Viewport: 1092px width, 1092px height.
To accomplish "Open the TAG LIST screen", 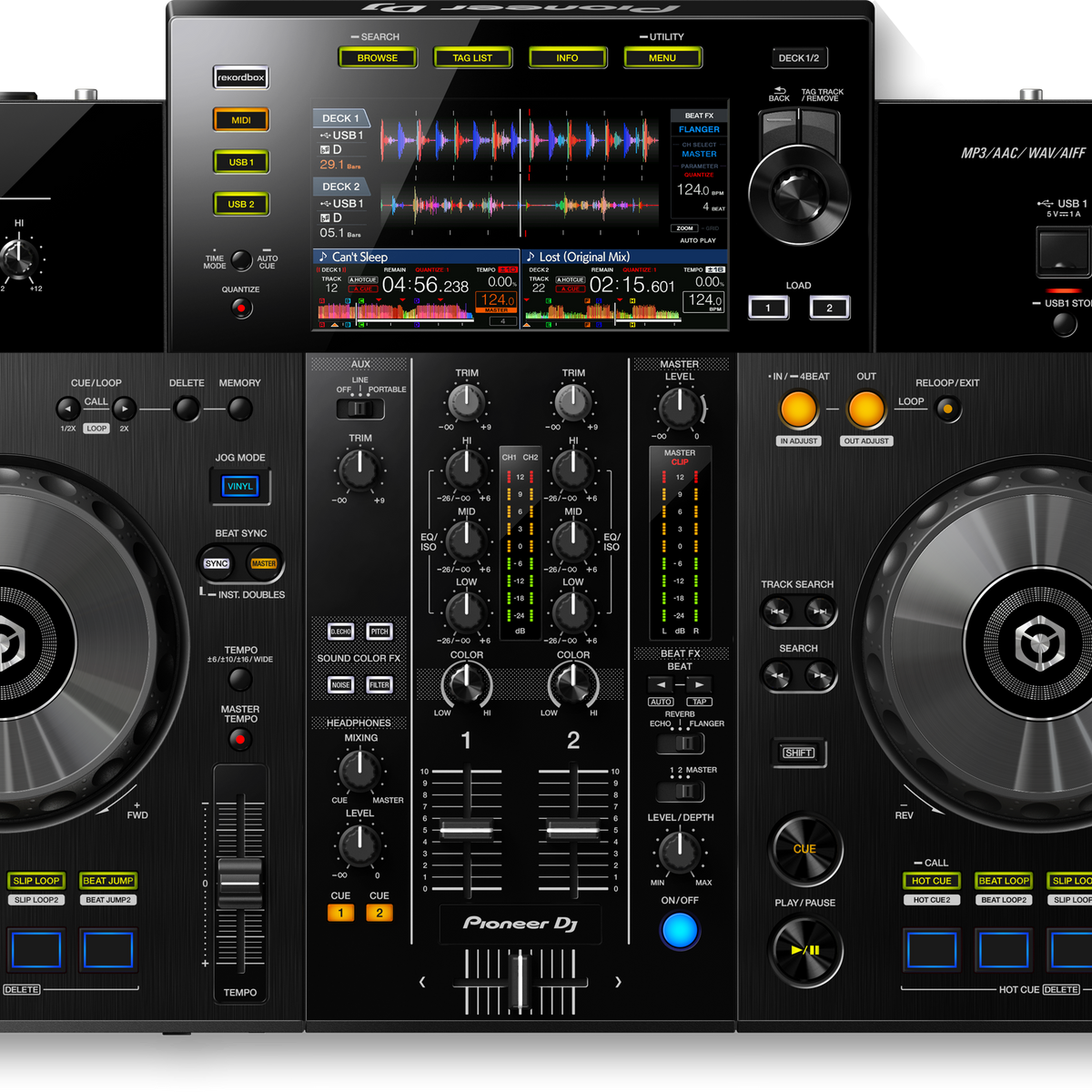I will point(472,58).
